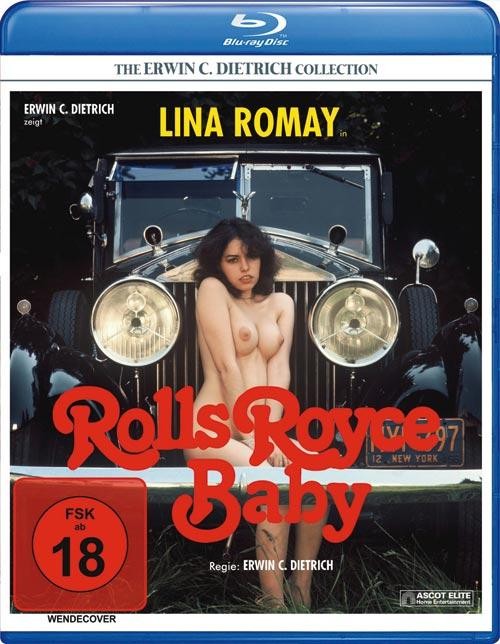This screenshot has height=644, width=500.
Task: Click the hood ornament above the grille
Action: [244, 204]
